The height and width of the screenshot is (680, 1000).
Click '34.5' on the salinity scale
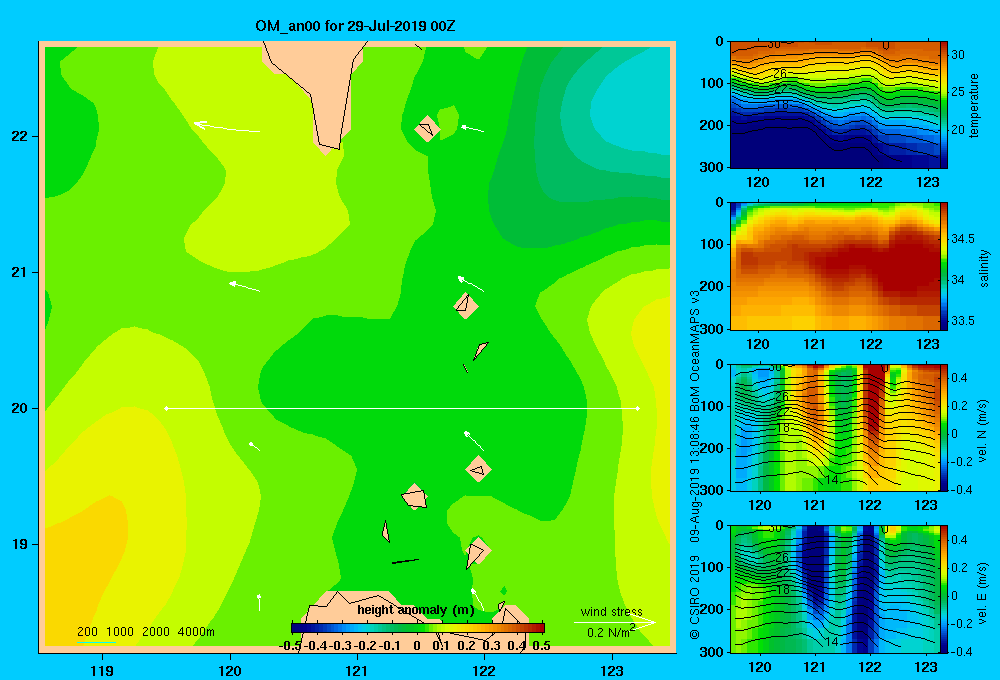[x=962, y=239]
